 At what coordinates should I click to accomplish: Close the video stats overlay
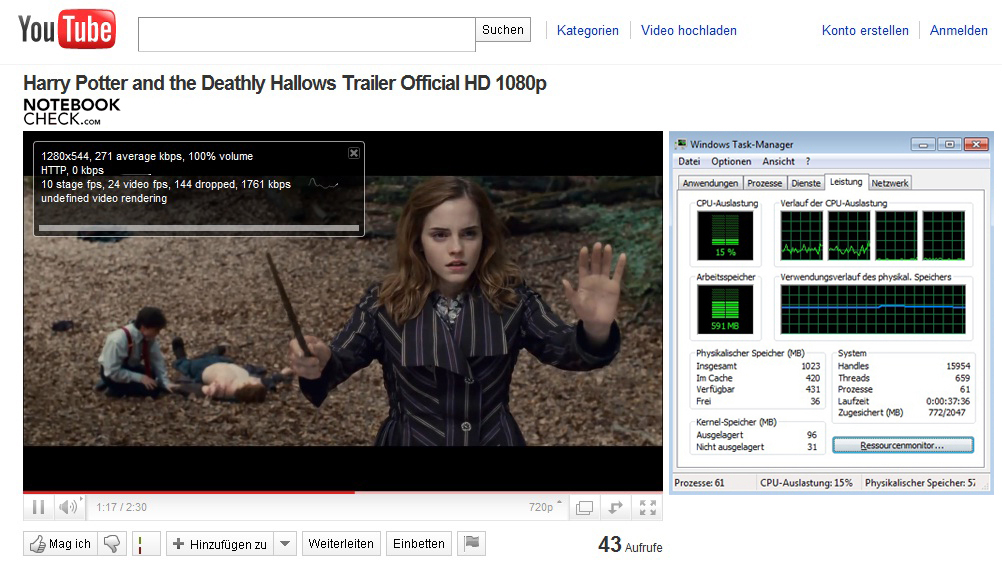353,153
